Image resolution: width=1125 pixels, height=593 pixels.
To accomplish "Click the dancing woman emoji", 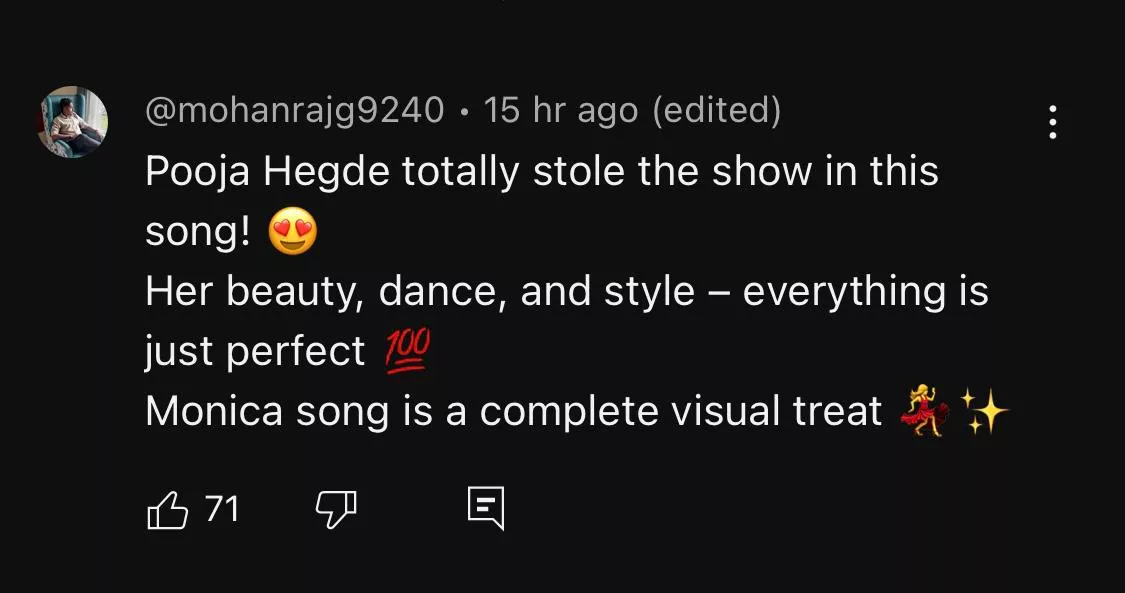I will coord(923,412).
